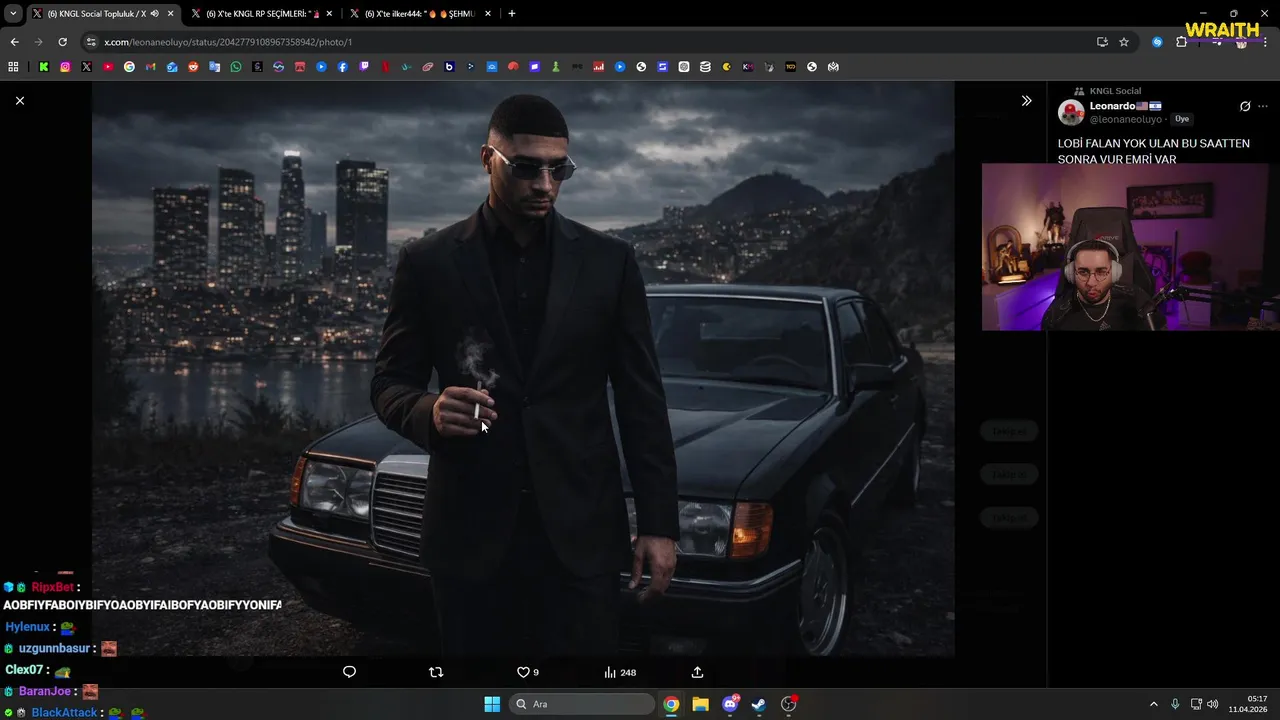Open the X bookmark in bookmarks bar
1280x720 pixels.
pos(87,67)
